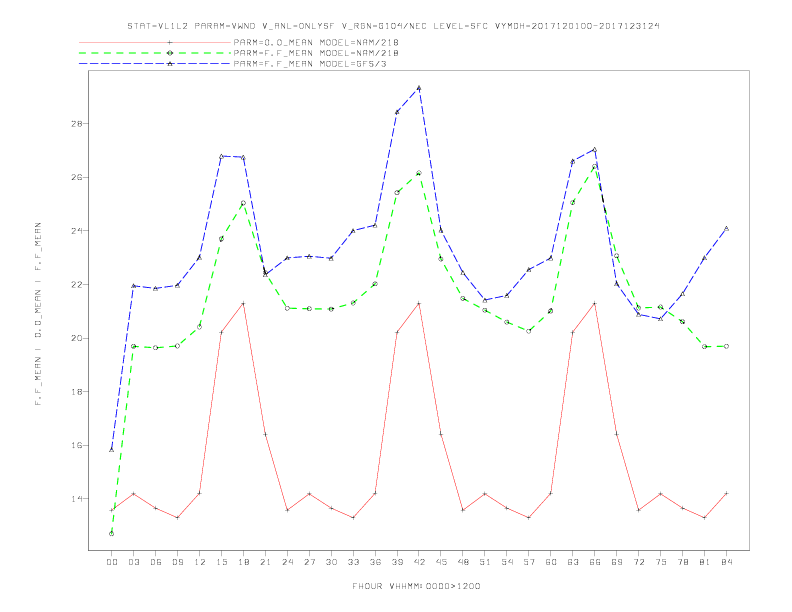Click blue GFS/3 peak marker at hour 42
This screenshot has height=612, width=792.
(x=419, y=88)
